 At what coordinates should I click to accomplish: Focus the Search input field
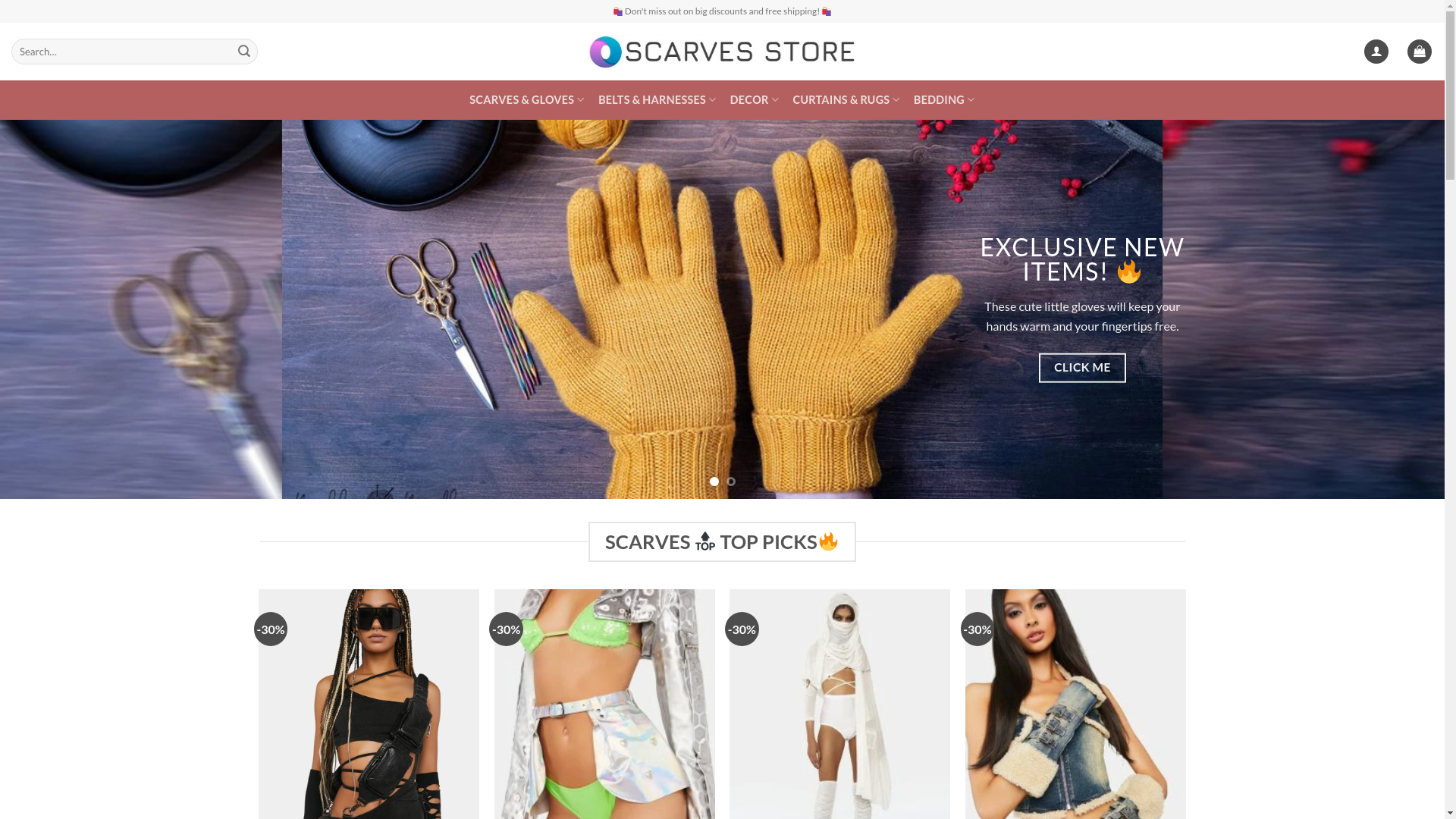pos(123,52)
